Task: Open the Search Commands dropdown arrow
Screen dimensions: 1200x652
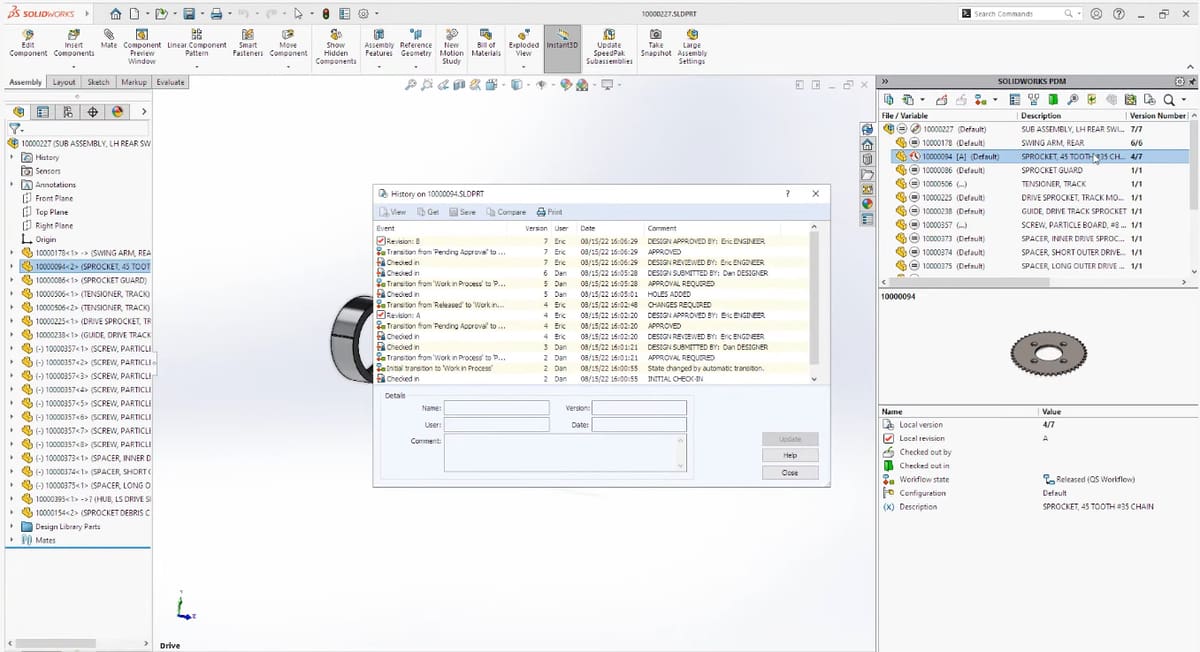Action: pyautogui.click(x=1080, y=13)
